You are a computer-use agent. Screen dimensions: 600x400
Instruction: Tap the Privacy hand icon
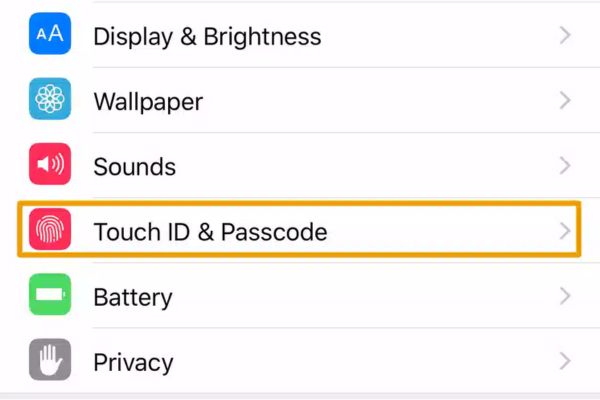[49, 361]
